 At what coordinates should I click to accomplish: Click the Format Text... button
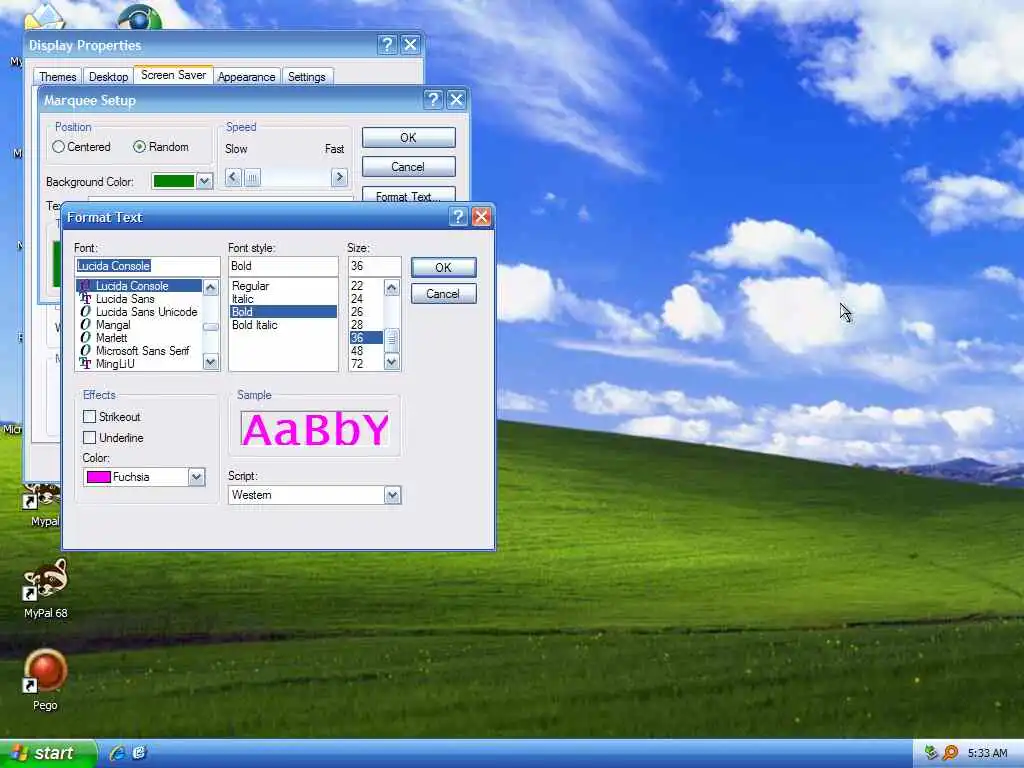(408, 195)
